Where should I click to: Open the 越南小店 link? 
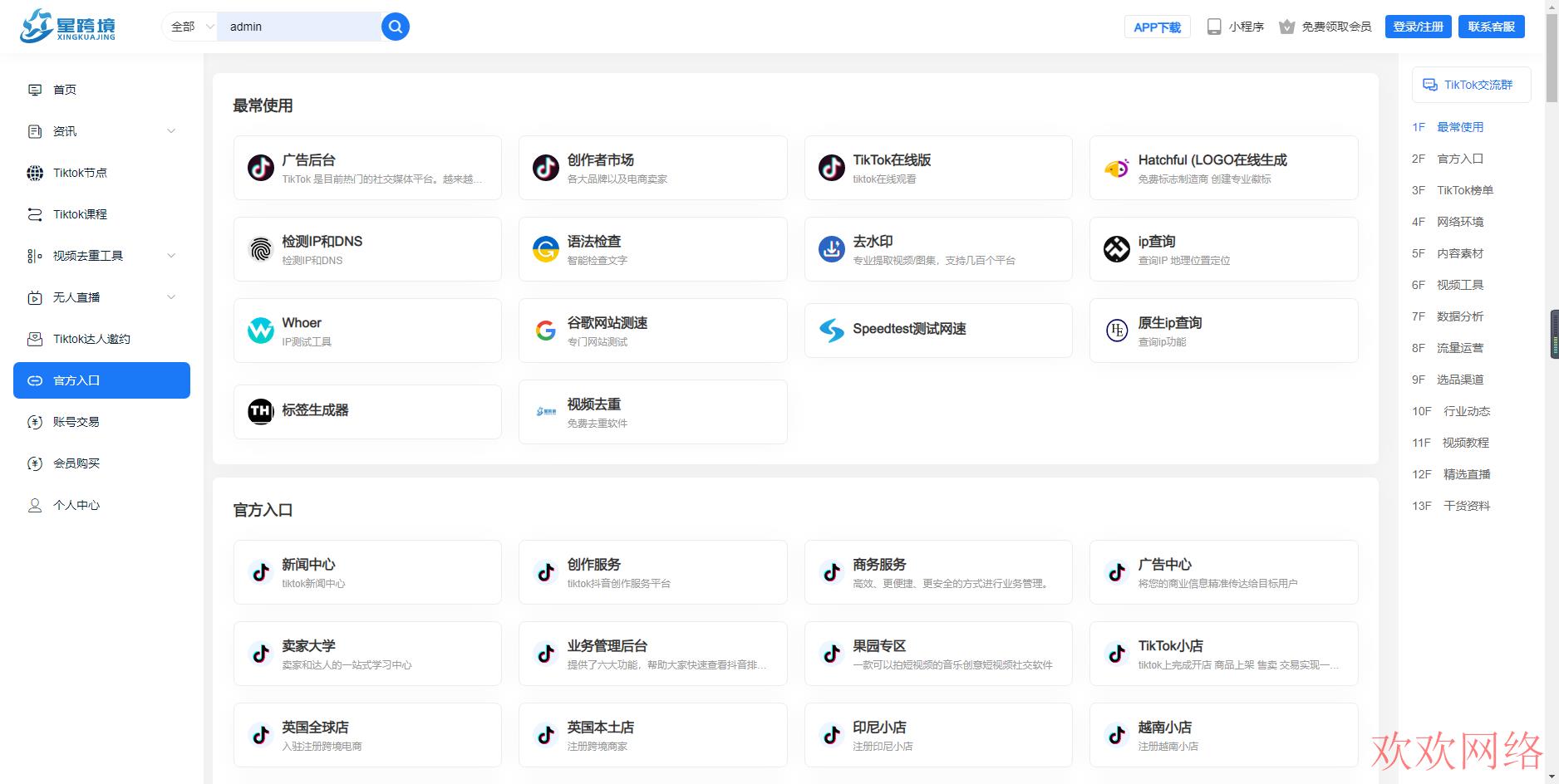pyautogui.click(x=1224, y=735)
